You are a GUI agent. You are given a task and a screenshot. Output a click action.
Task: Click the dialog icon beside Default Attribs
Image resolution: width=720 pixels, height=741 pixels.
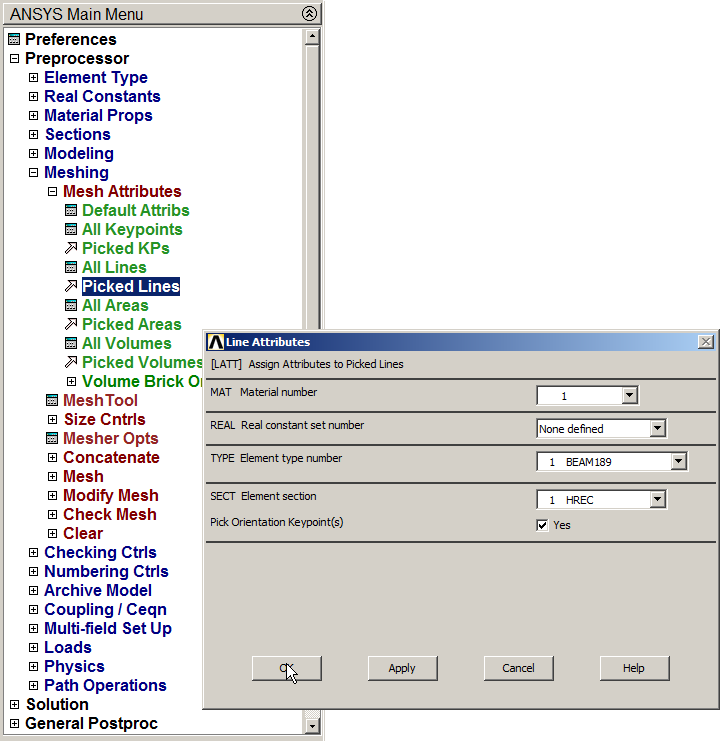(x=71, y=211)
